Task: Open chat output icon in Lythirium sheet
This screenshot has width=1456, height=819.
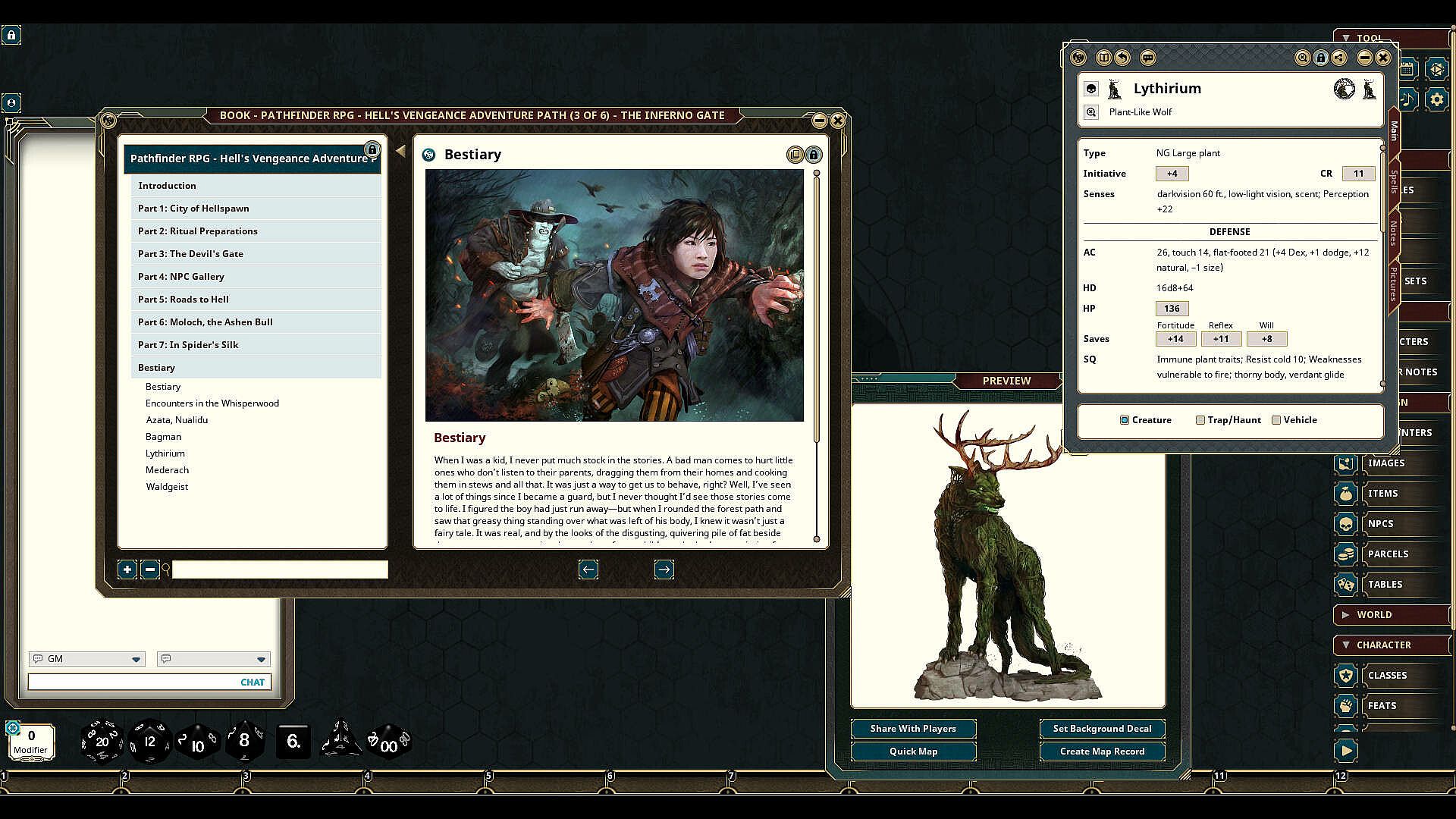Action: point(1148,58)
